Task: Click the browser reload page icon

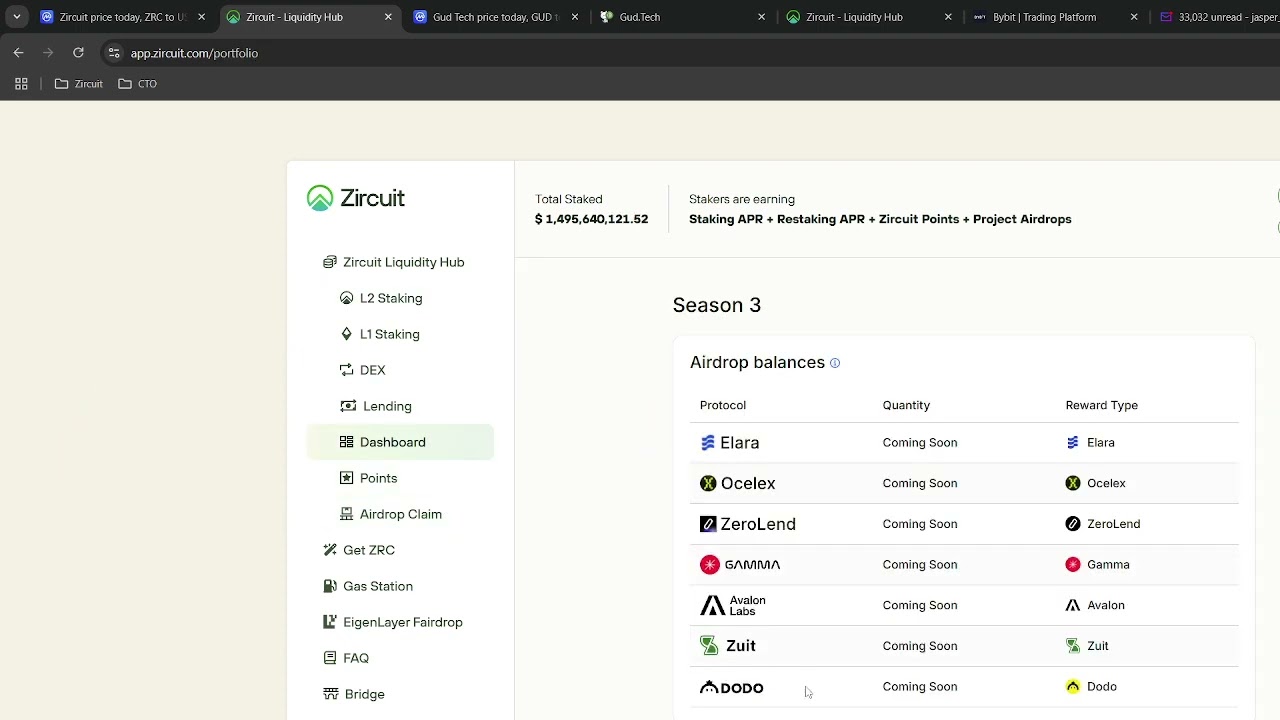Action: [78, 53]
